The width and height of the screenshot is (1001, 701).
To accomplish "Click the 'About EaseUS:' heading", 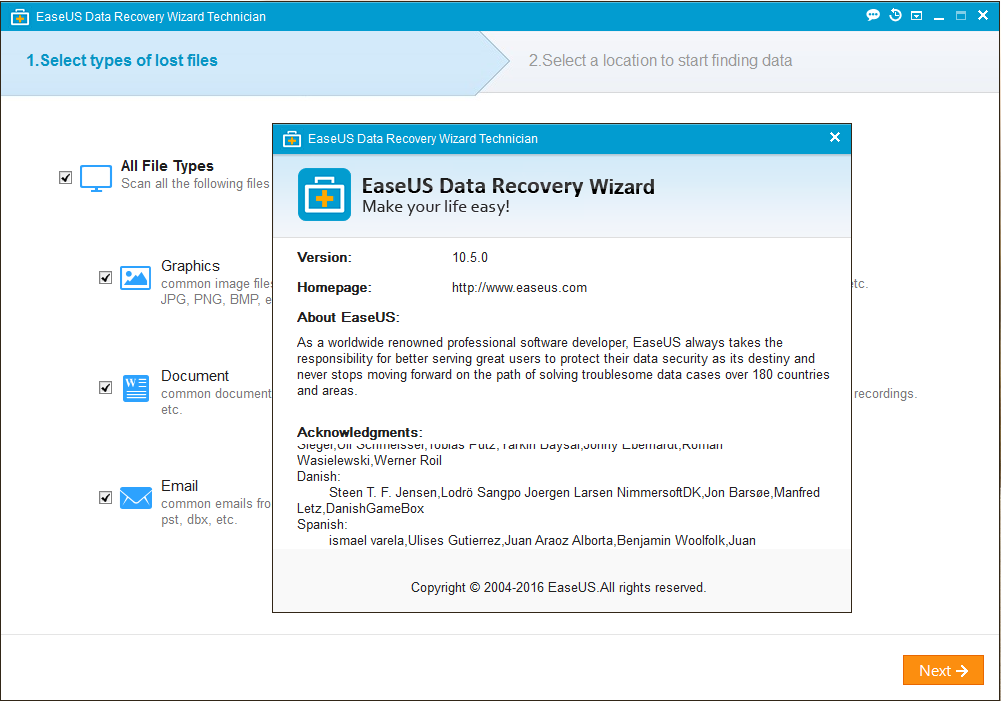I will point(348,317).
